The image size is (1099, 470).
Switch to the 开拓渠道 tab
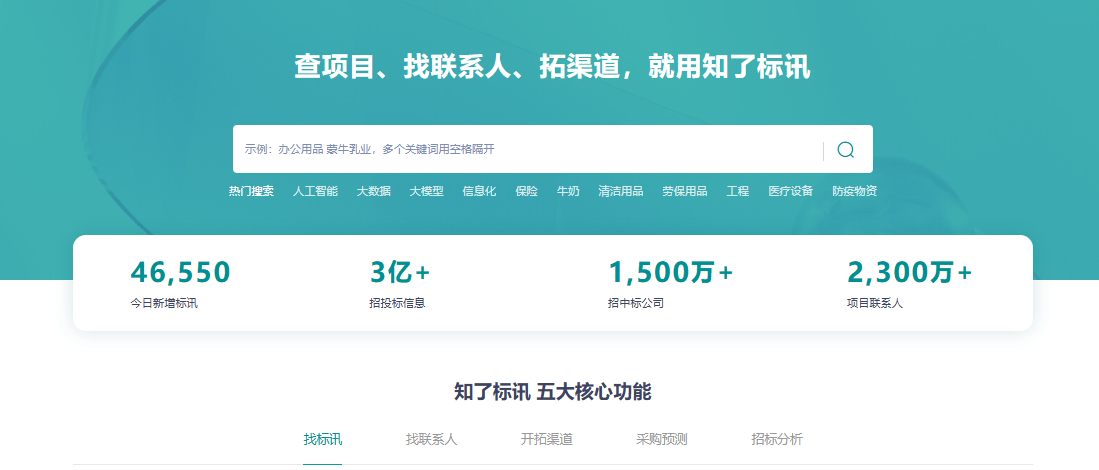547,440
